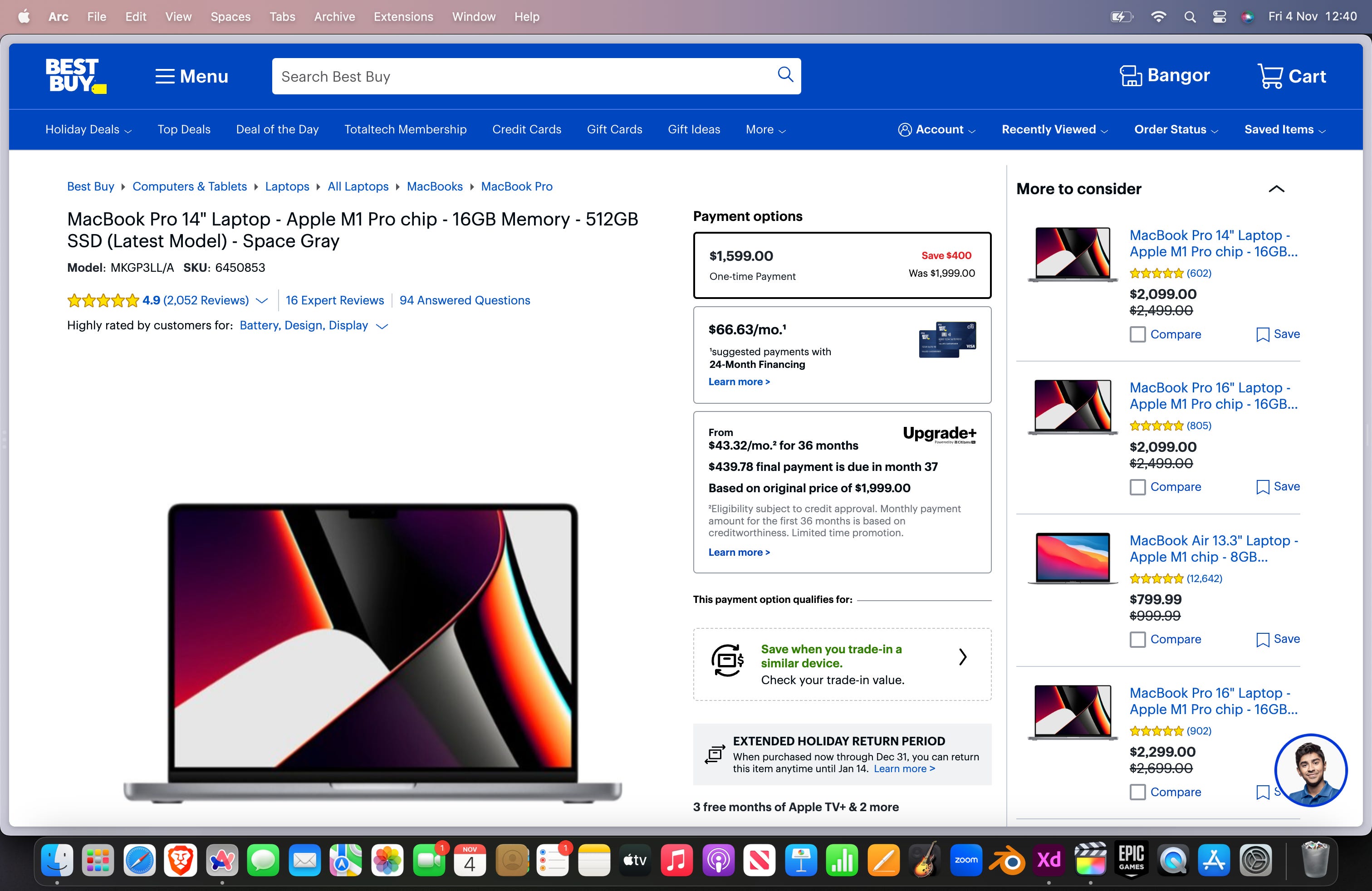Open Mail in the Dock

[x=305, y=861]
